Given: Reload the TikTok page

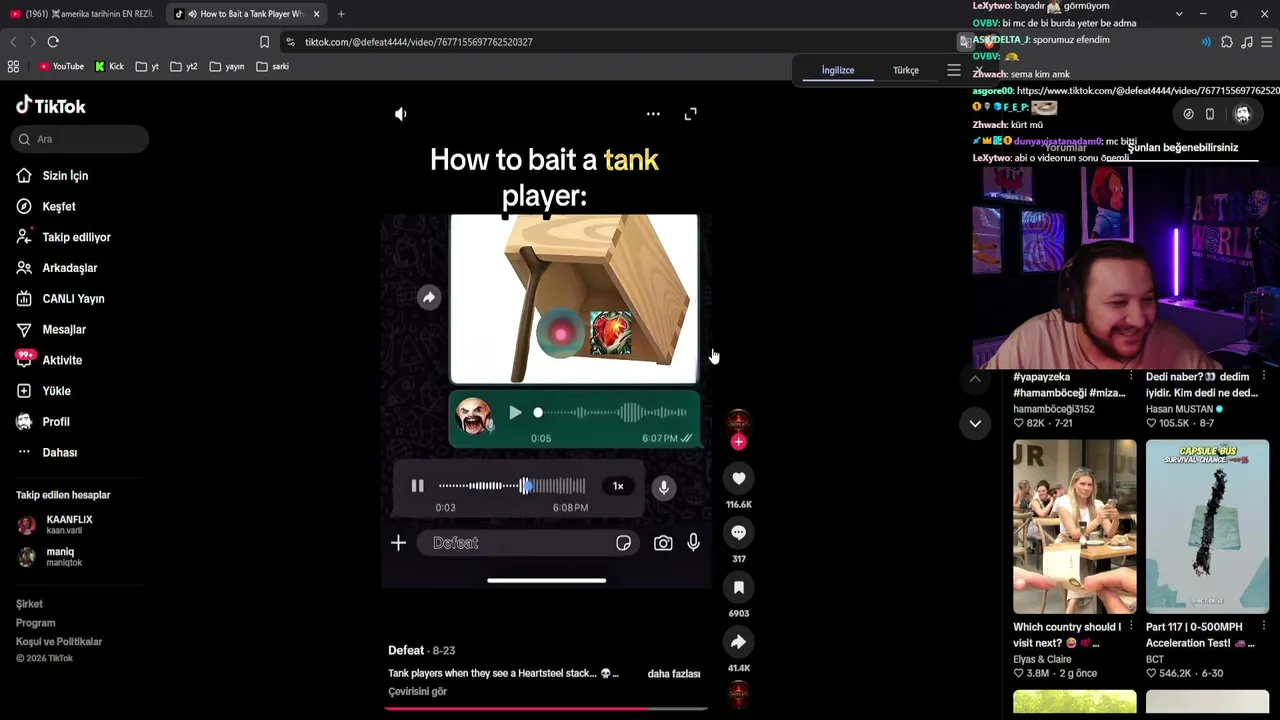Looking at the screenshot, I should click(x=53, y=42).
